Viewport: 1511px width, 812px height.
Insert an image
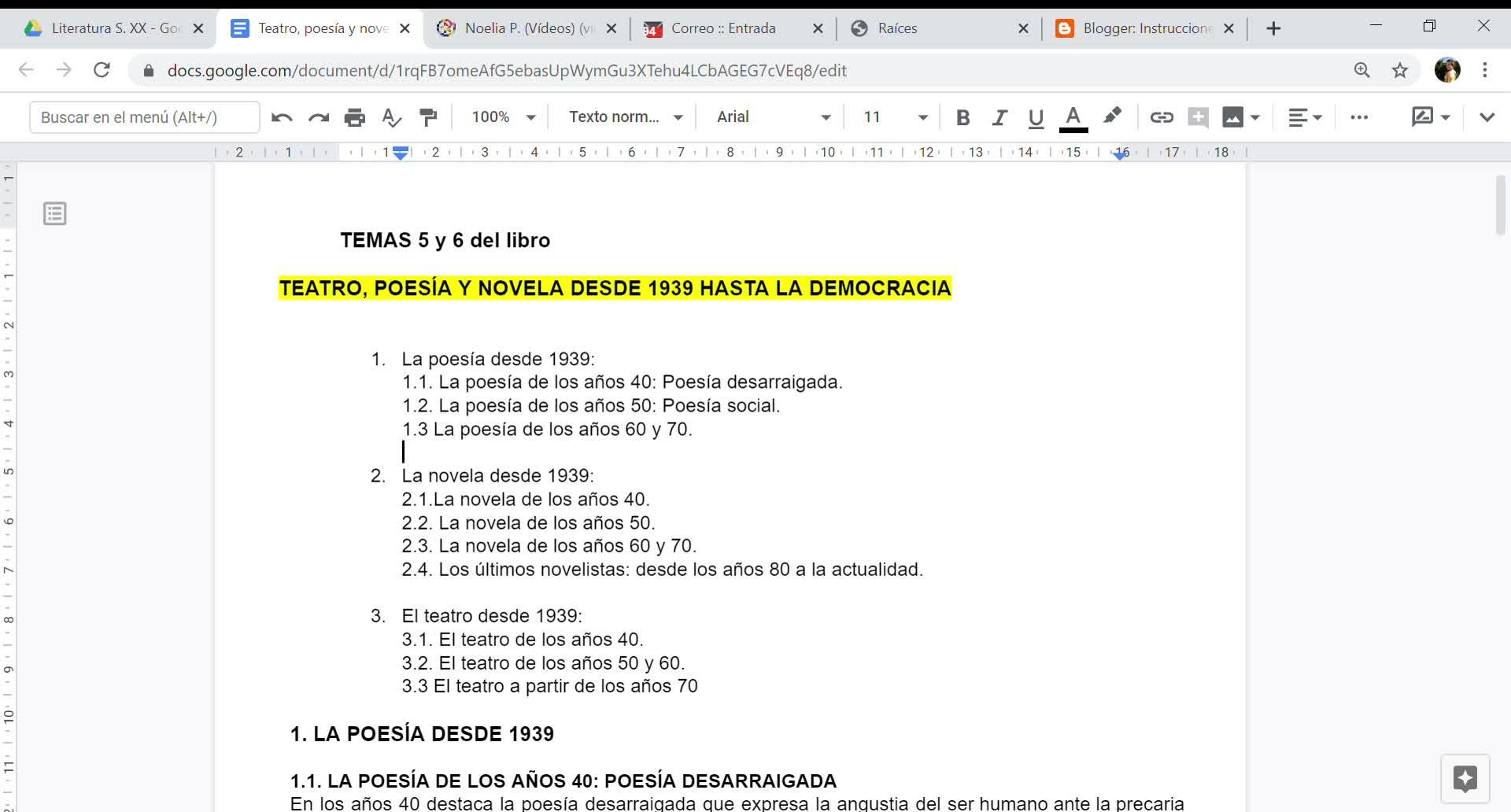click(x=1232, y=117)
